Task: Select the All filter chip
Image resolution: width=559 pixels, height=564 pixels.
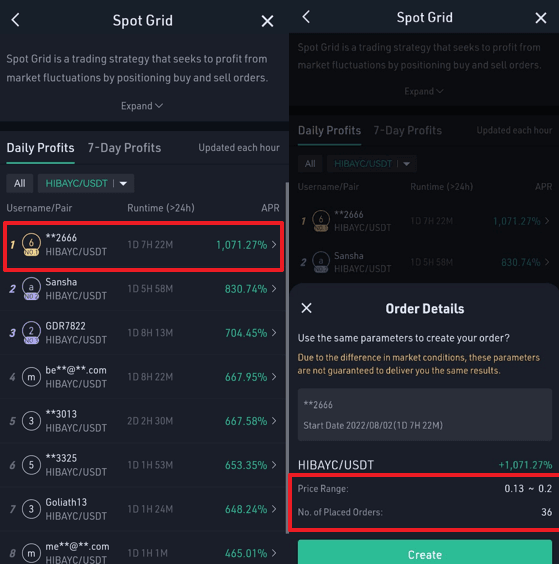Action: click(x=20, y=183)
